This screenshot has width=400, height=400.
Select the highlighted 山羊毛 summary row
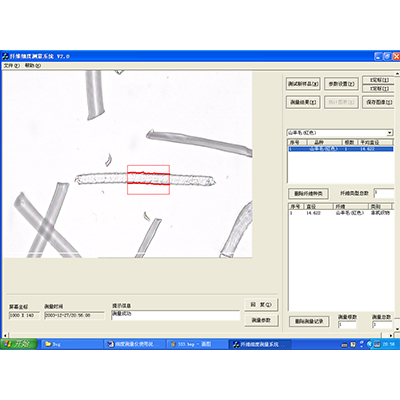coord(340,149)
